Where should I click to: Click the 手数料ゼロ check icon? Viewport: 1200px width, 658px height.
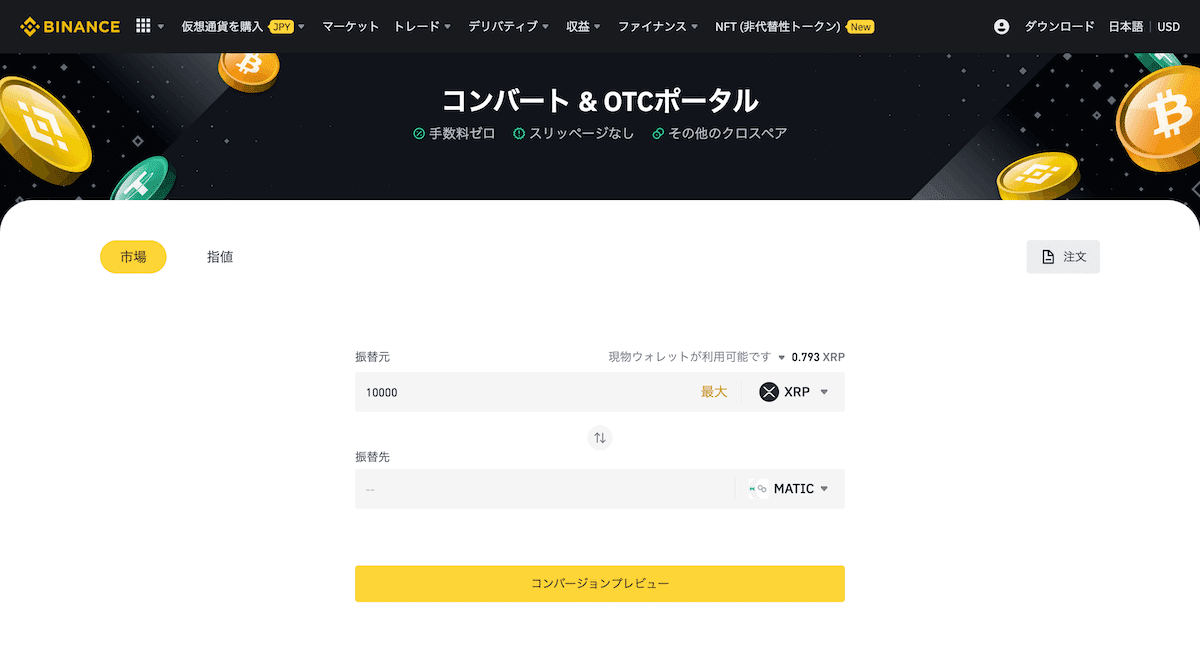420,133
